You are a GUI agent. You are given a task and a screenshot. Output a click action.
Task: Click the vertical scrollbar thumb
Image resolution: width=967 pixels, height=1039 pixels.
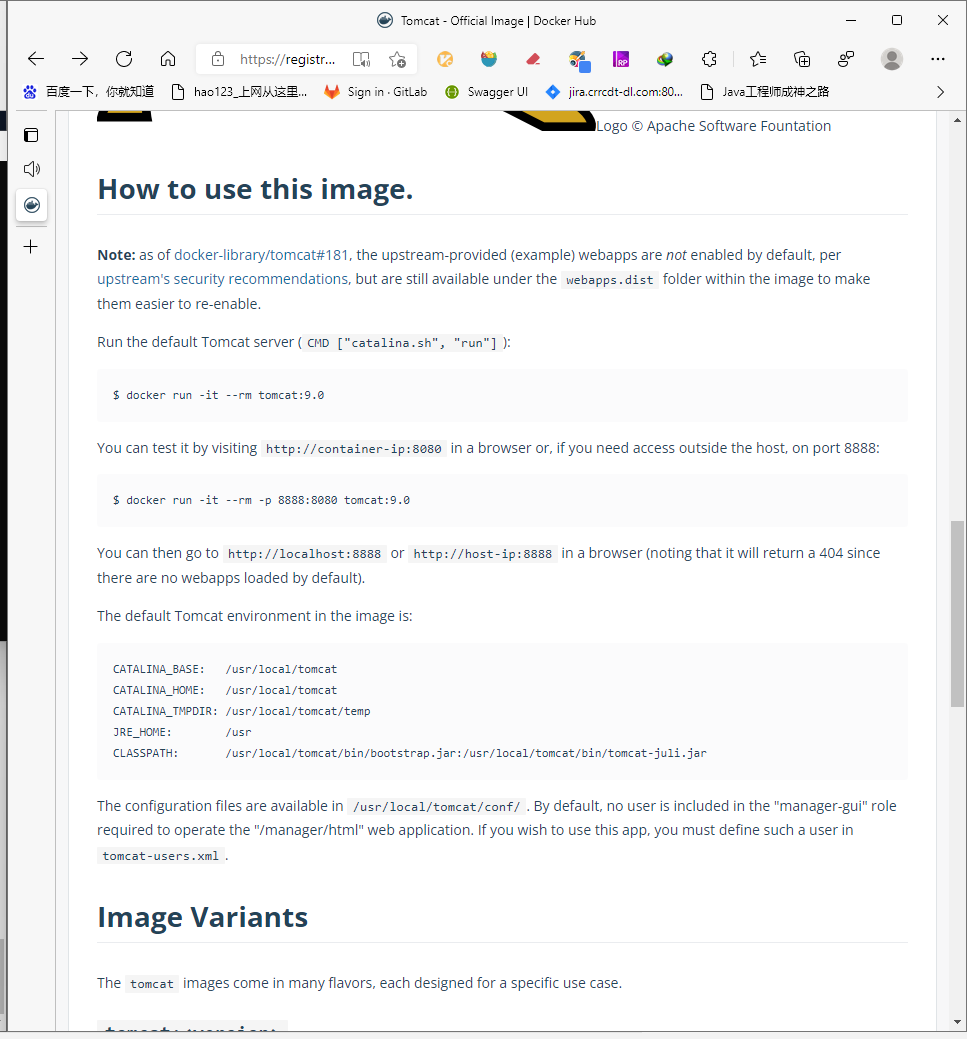[957, 614]
